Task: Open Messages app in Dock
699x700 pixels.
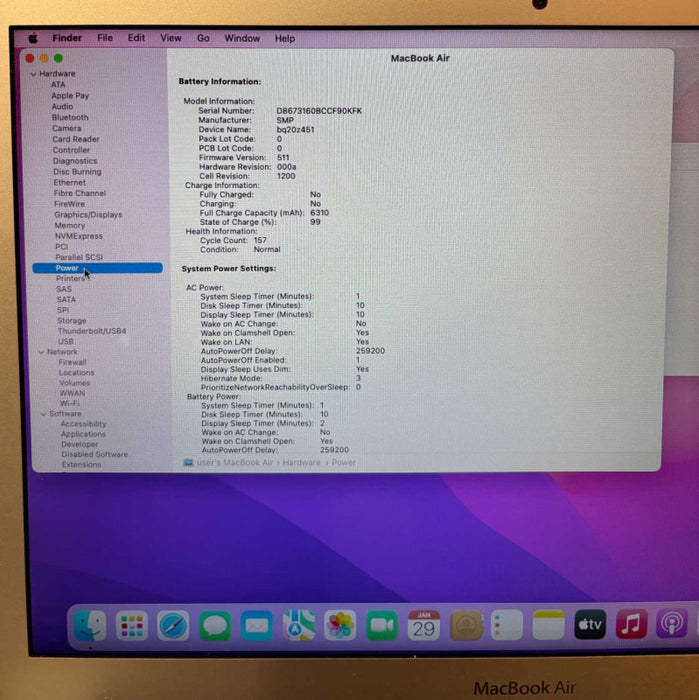Action: coord(215,625)
